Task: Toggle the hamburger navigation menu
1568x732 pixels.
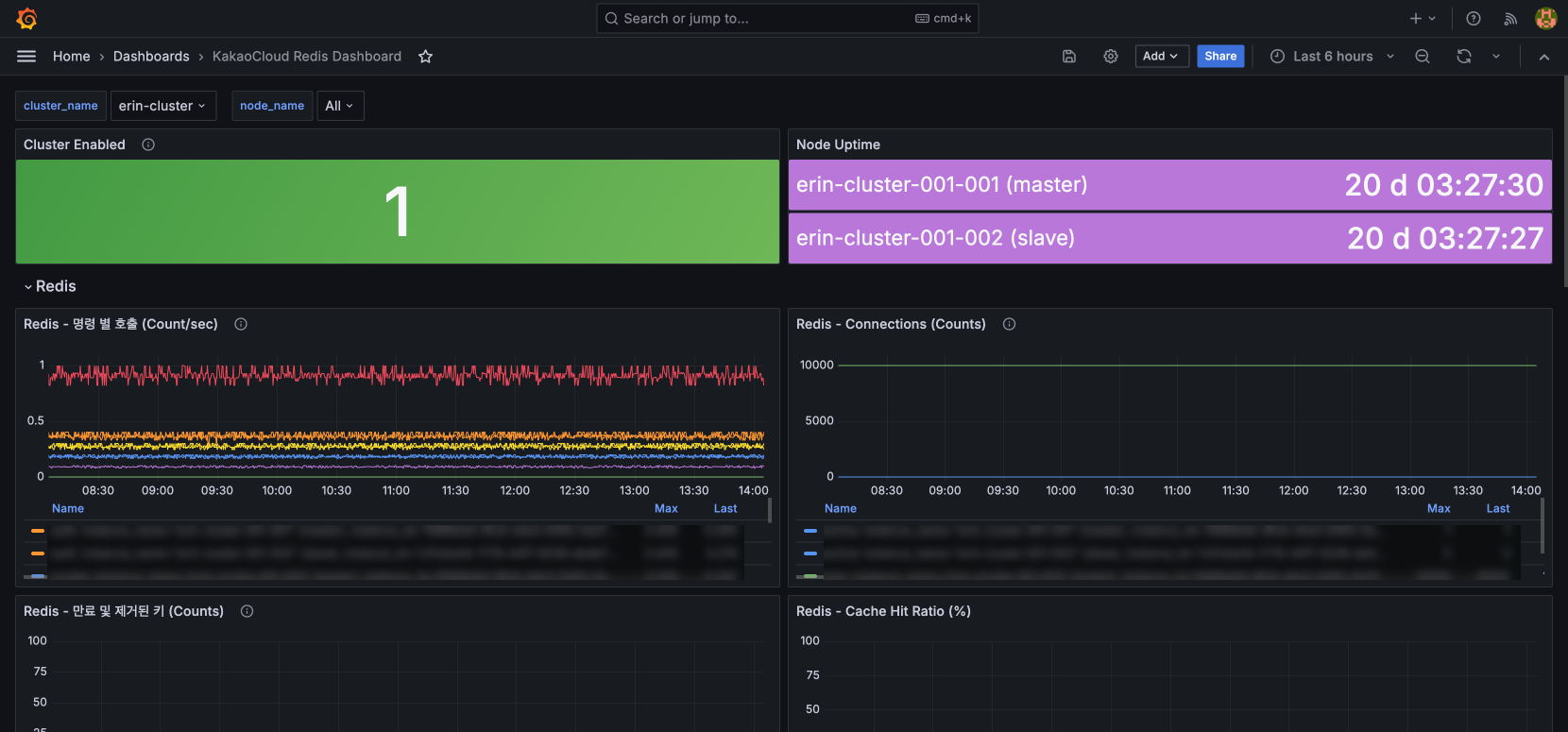Action: (26, 57)
